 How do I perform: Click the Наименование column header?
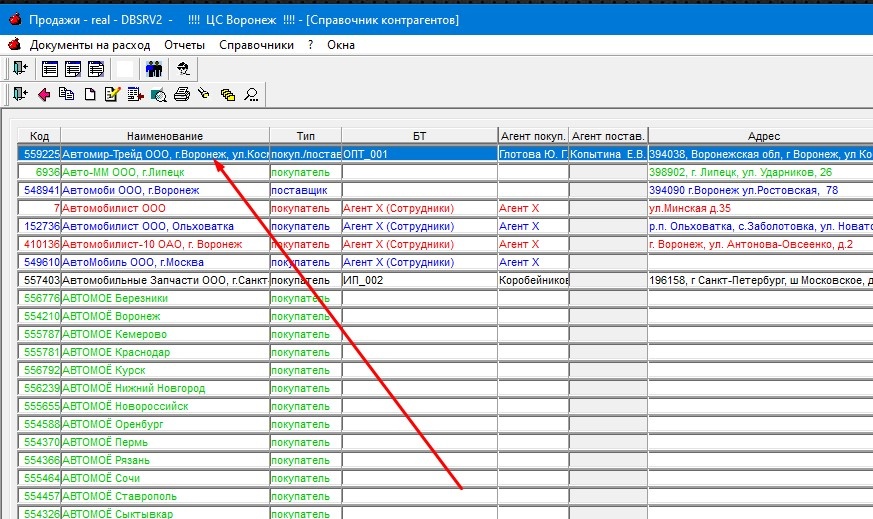point(165,136)
